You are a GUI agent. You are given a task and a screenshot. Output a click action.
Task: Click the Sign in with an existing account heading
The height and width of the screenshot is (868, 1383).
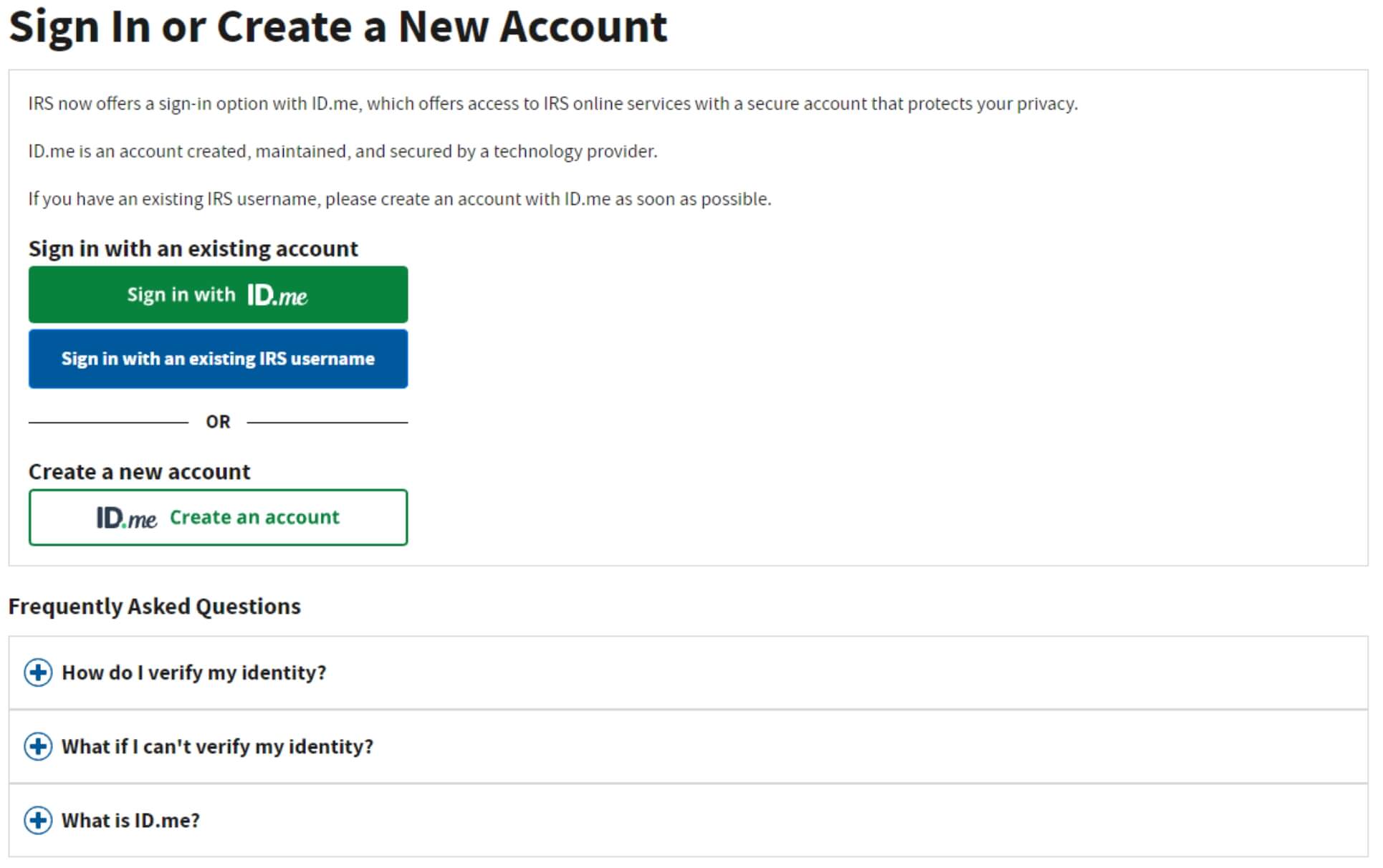(193, 249)
